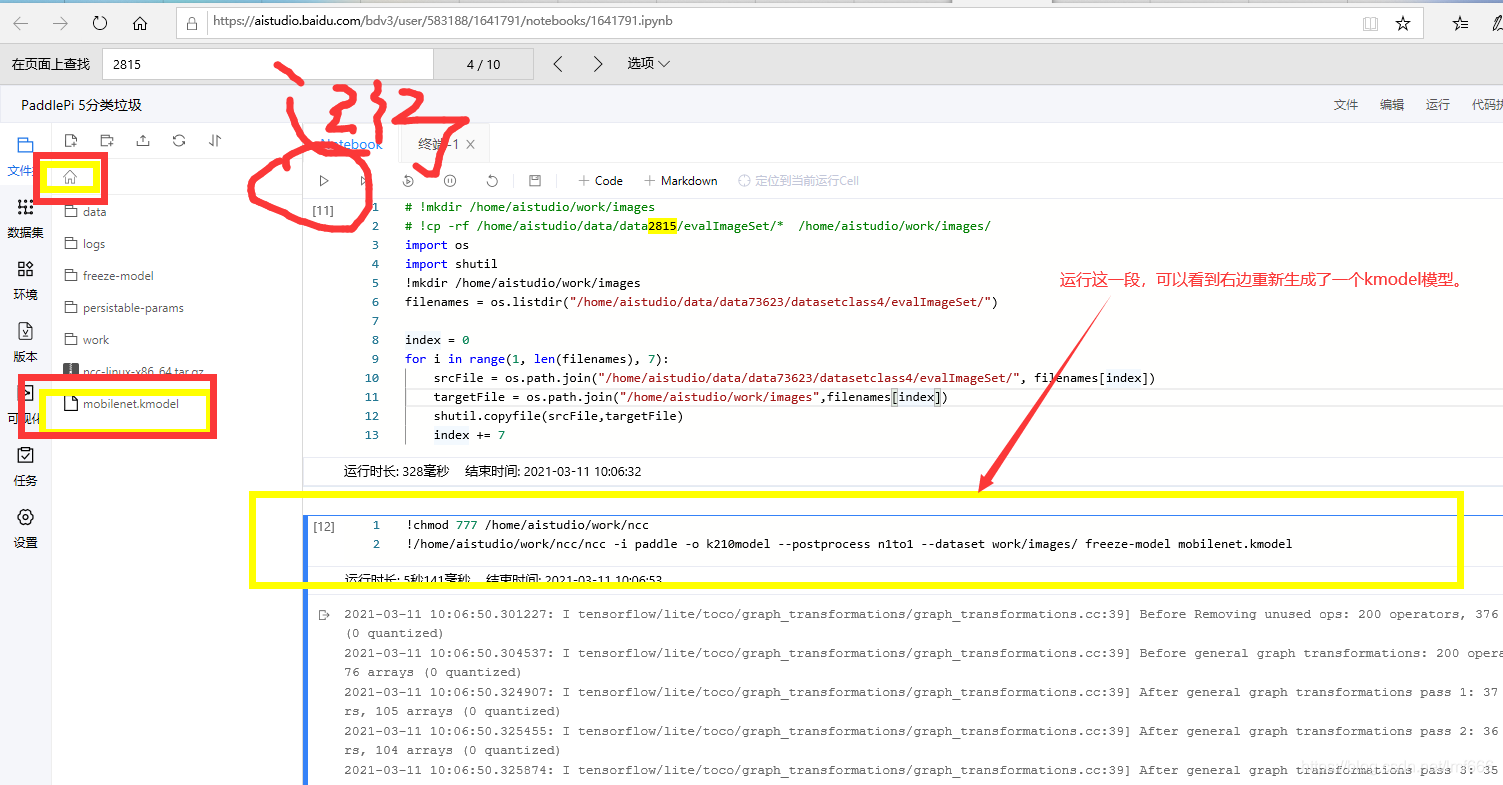Click the browser forward arrow

(x=60, y=23)
